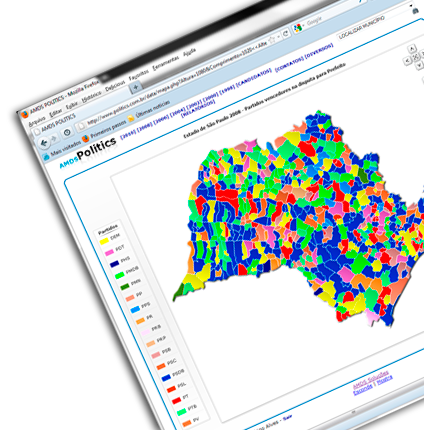
Task: Click the map center zoom control
Action: (x=415, y=57)
